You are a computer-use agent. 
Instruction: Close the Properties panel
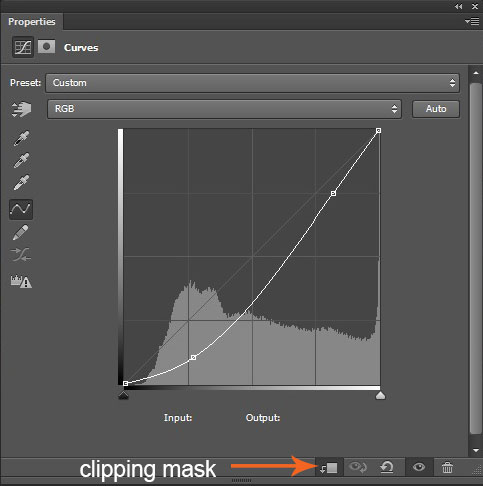(x=475, y=6)
